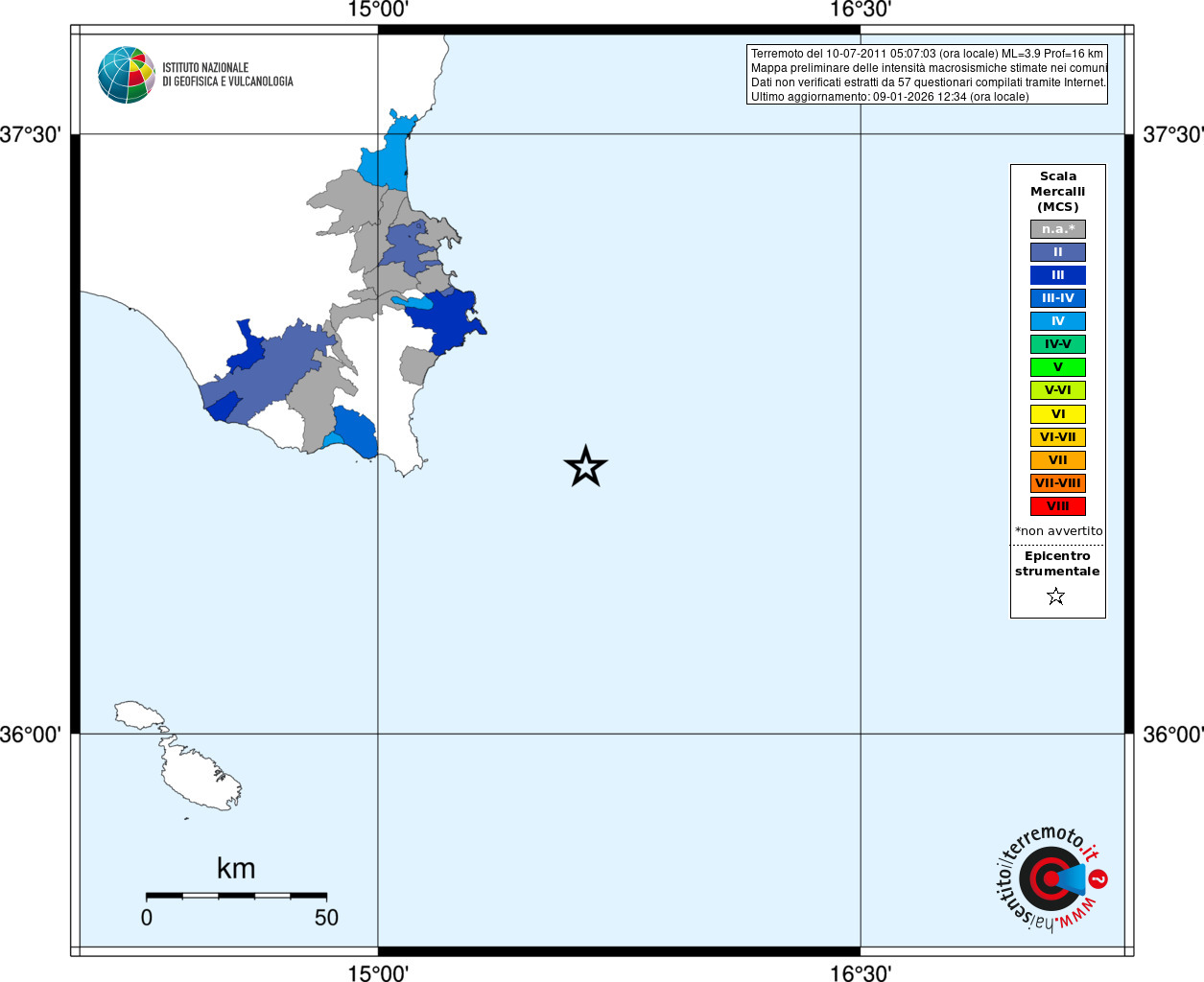Click the haisentitoilterremoto.it logo

coord(1051,878)
